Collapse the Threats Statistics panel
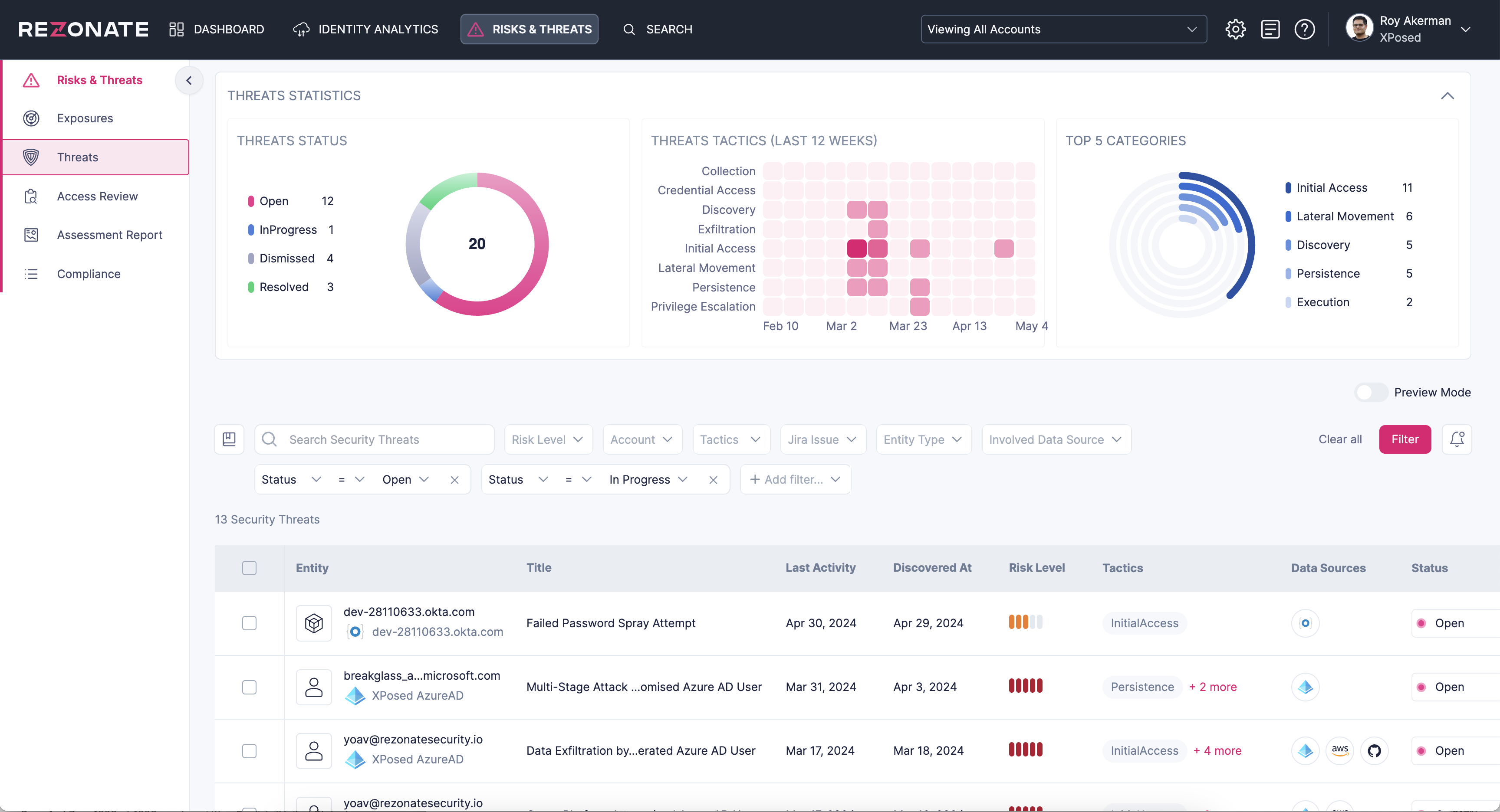 [x=1447, y=96]
